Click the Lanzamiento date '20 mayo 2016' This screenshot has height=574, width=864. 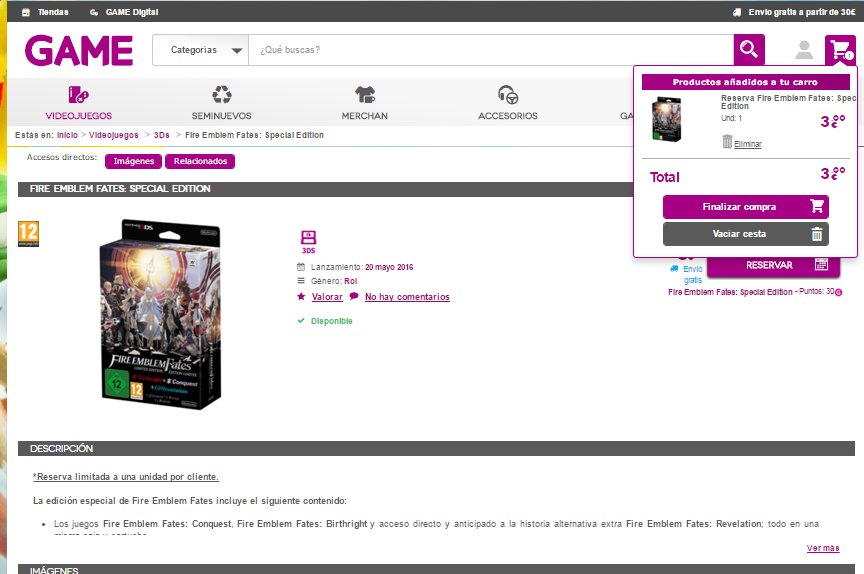coord(389,267)
